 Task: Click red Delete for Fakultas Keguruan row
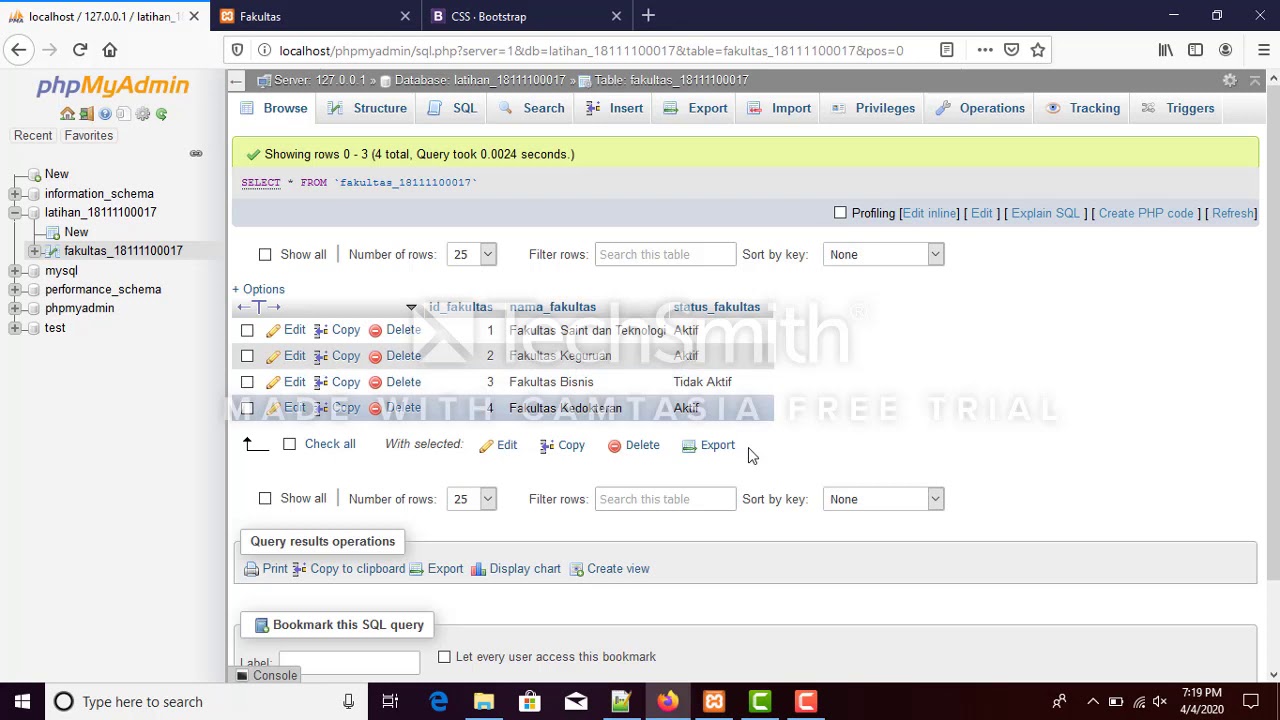394,356
